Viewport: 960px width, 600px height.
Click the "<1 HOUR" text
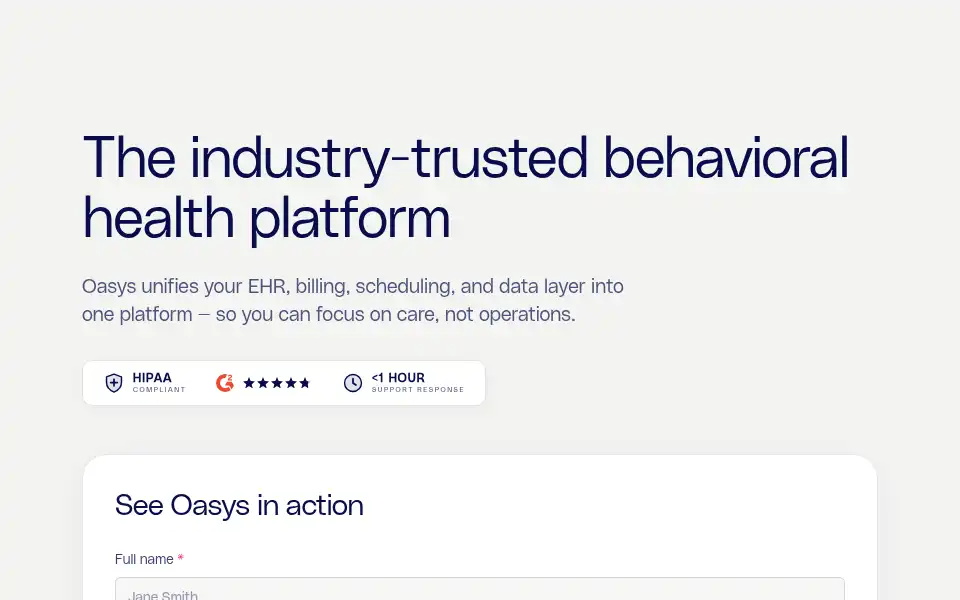click(398, 378)
